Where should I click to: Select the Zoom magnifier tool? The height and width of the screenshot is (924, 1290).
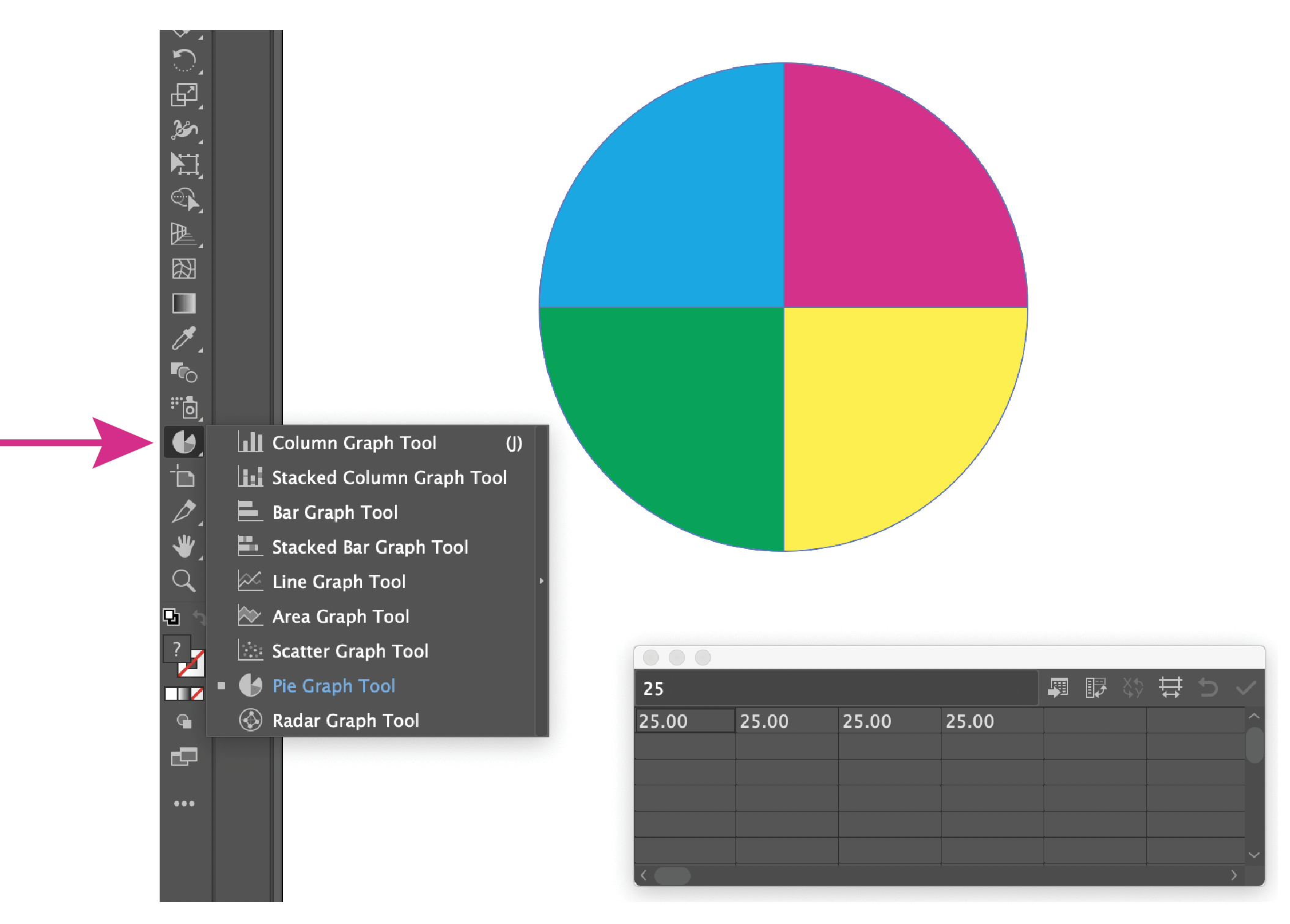tap(183, 581)
